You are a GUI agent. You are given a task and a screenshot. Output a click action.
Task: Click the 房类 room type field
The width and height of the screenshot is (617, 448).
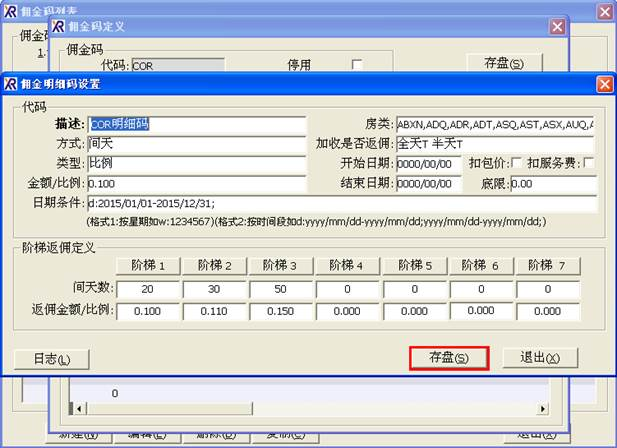click(x=495, y=124)
